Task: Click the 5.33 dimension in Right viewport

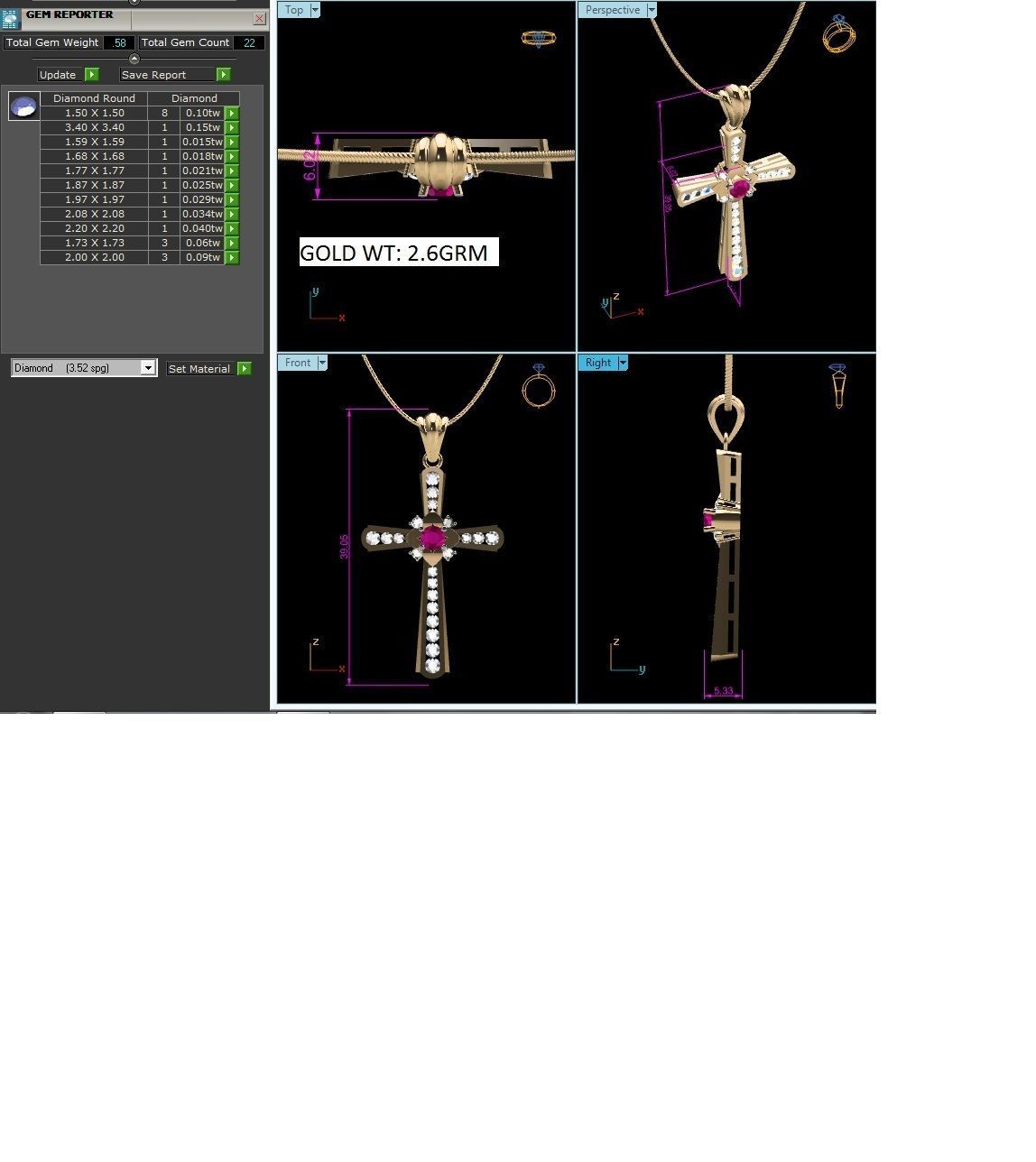Action: pos(723,691)
